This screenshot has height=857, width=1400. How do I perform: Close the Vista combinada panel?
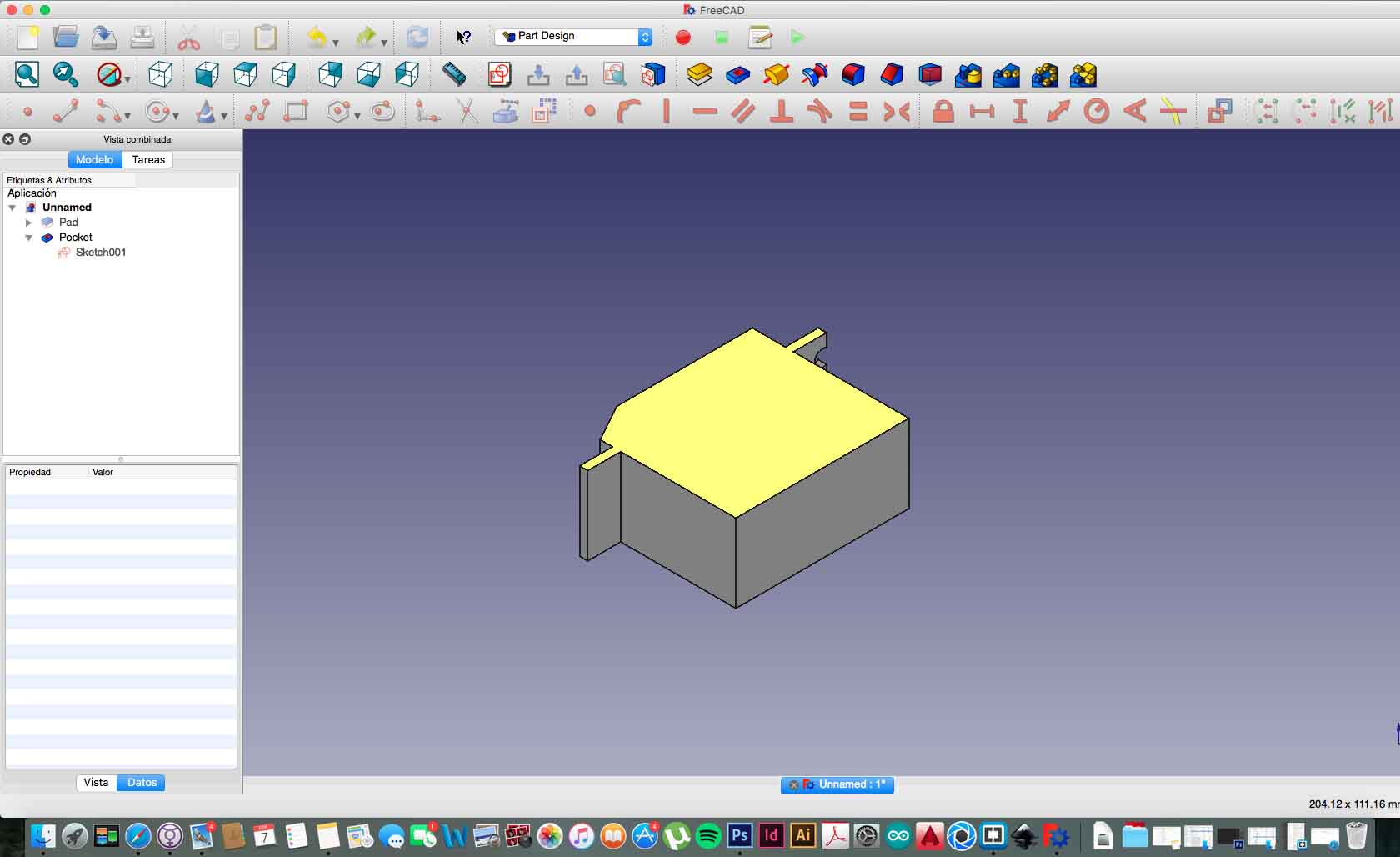coord(8,139)
